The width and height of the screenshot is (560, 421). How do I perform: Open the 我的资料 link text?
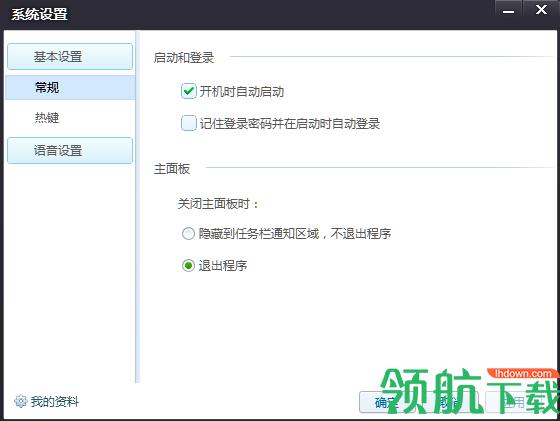tap(55, 402)
